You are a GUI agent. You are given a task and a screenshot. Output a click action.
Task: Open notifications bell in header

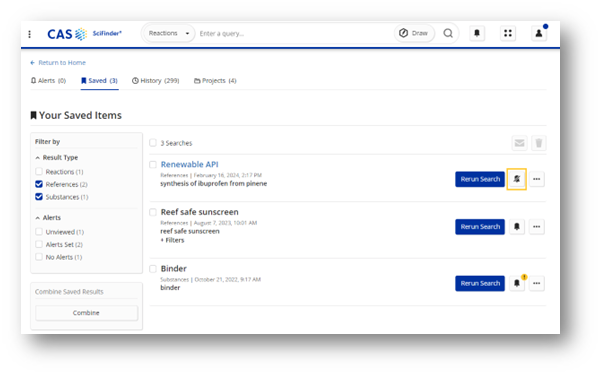[x=477, y=33]
